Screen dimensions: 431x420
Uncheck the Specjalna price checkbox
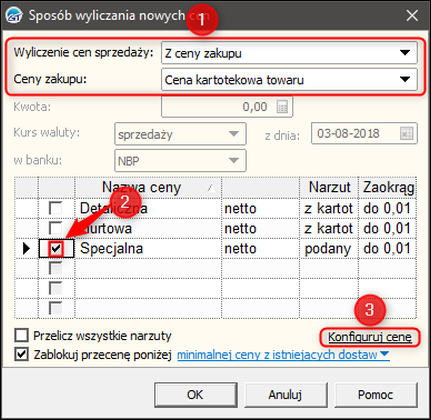click(56, 248)
